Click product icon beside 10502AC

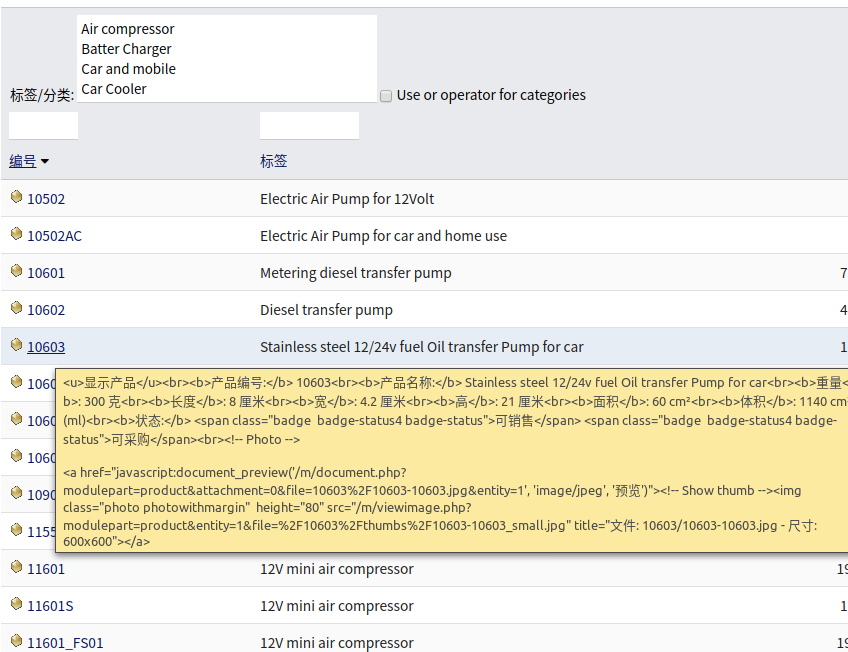17,234
